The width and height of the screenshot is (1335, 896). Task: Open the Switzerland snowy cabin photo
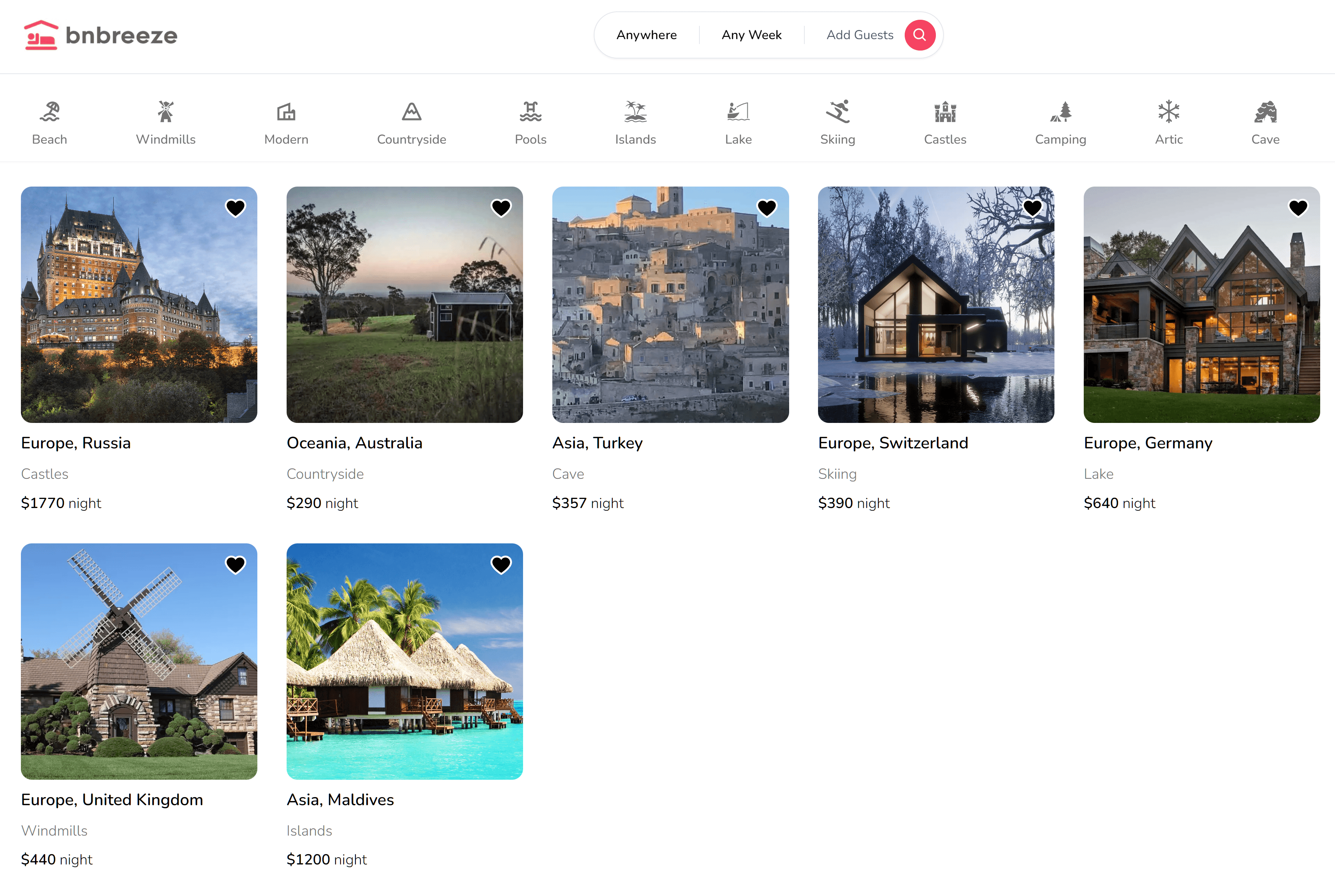tap(936, 305)
